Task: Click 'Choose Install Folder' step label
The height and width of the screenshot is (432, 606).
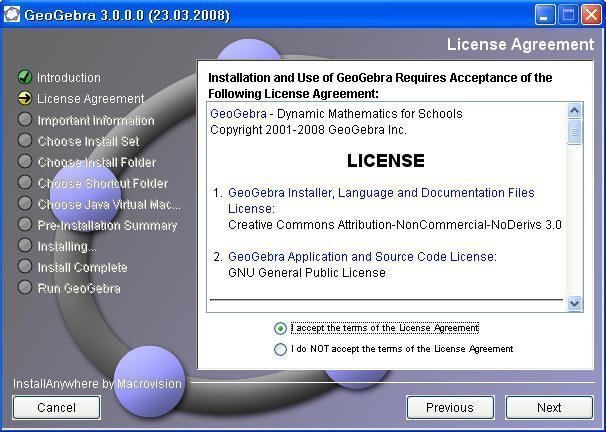Action: click(97, 163)
